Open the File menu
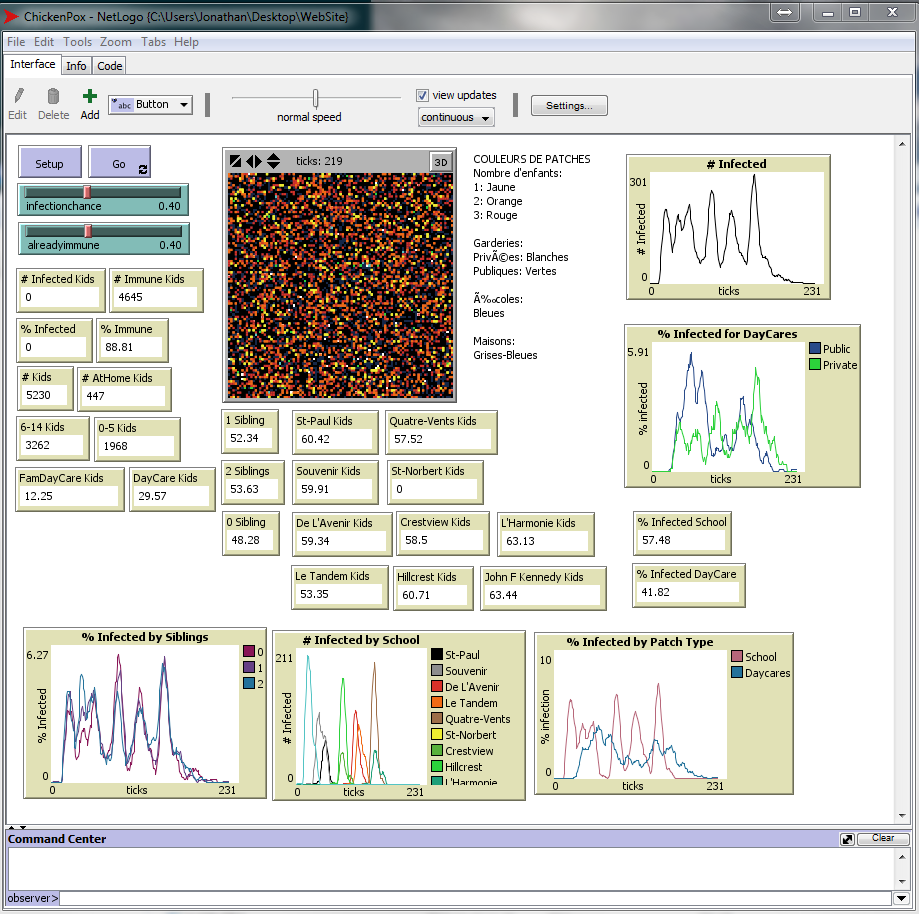919x914 pixels. (x=16, y=42)
